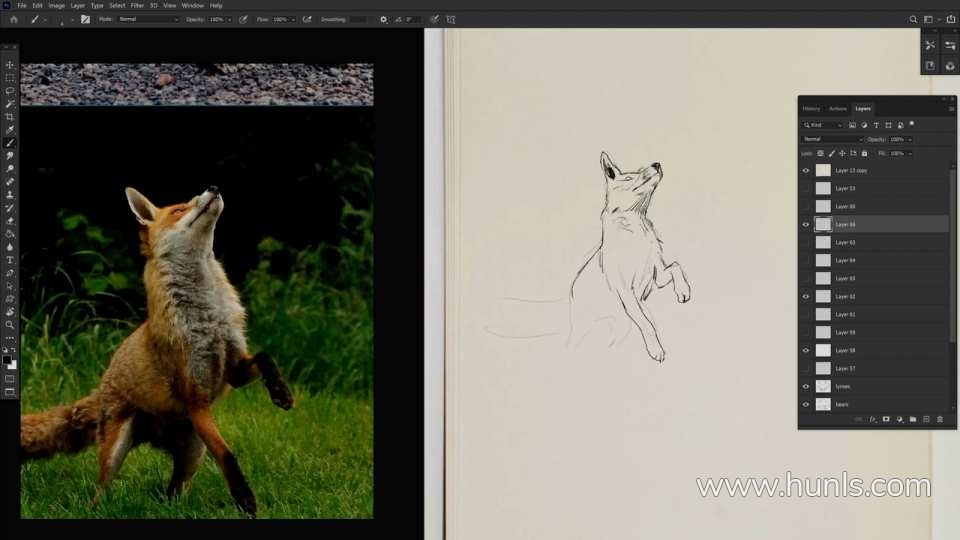Select the Eyedropper tool

point(10,130)
